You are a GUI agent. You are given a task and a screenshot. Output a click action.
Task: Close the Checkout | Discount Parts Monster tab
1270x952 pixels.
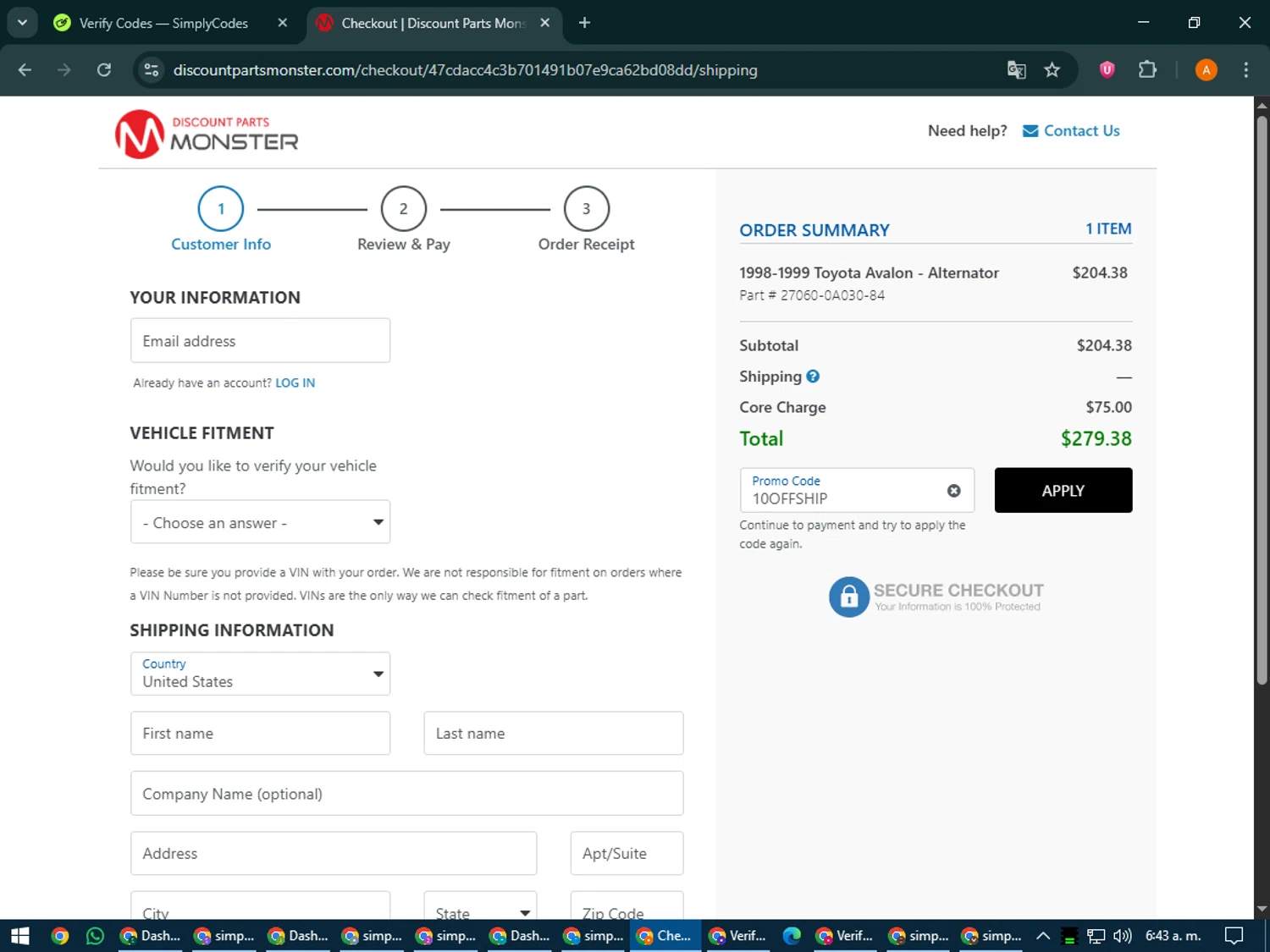point(545,23)
